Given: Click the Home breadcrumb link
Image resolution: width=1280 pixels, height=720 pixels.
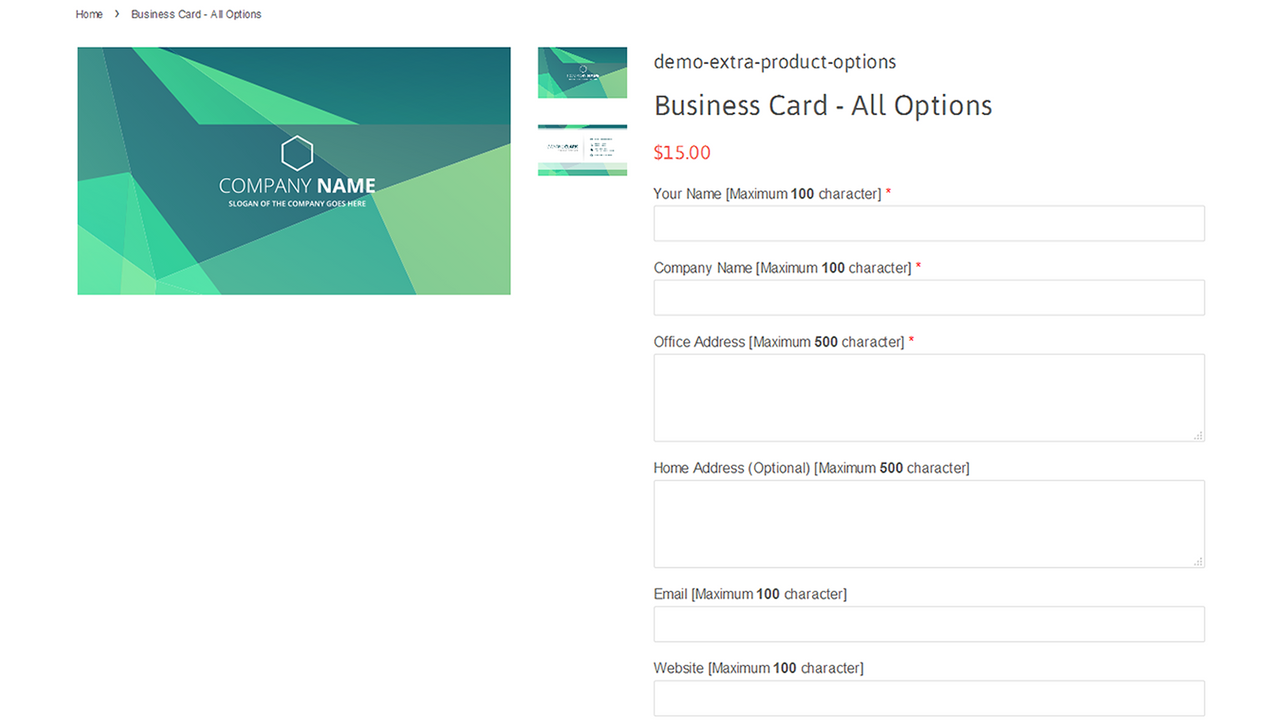Looking at the screenshot, I should click(x=89, y=14).
